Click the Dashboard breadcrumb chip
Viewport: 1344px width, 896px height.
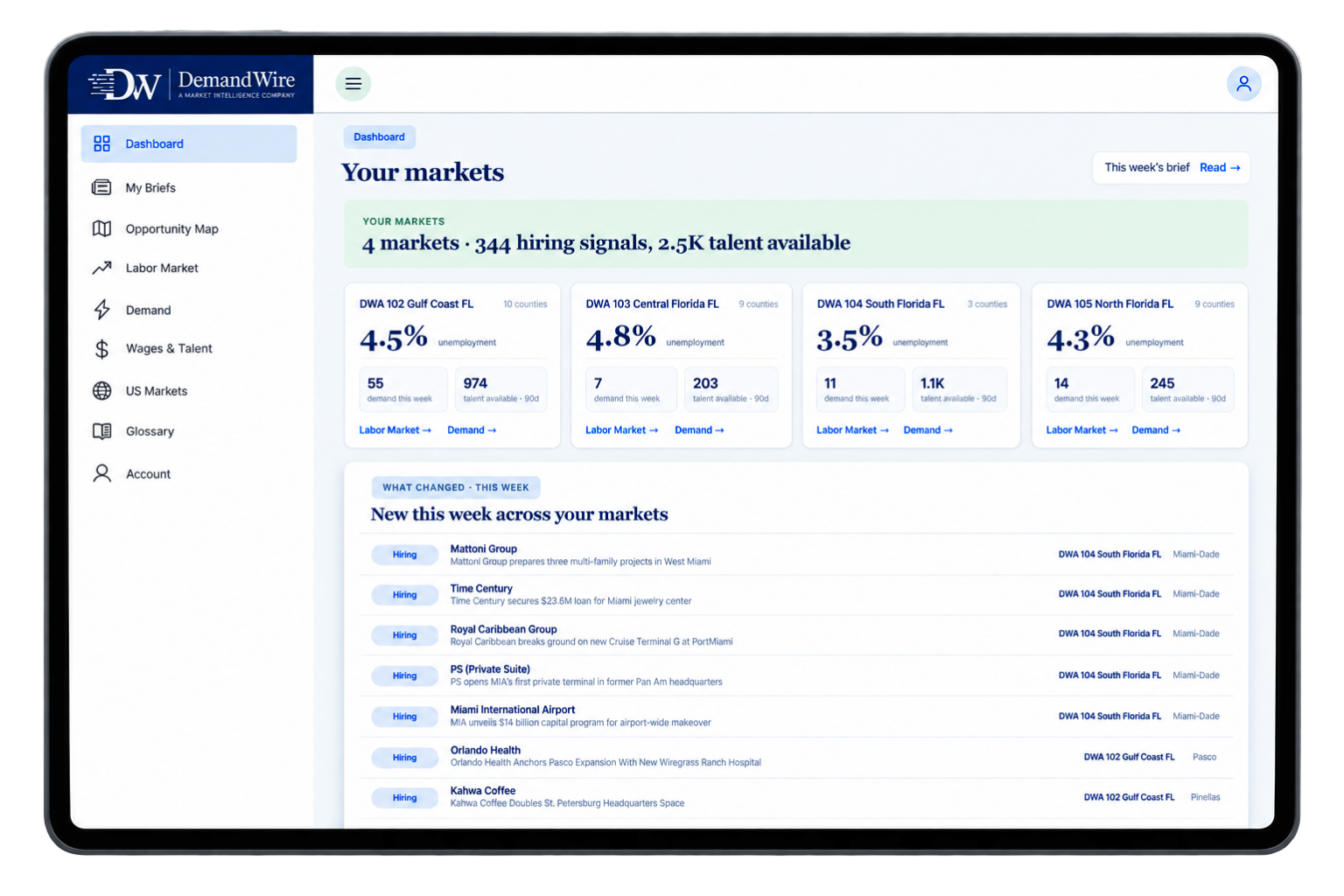tap(379, 136)
